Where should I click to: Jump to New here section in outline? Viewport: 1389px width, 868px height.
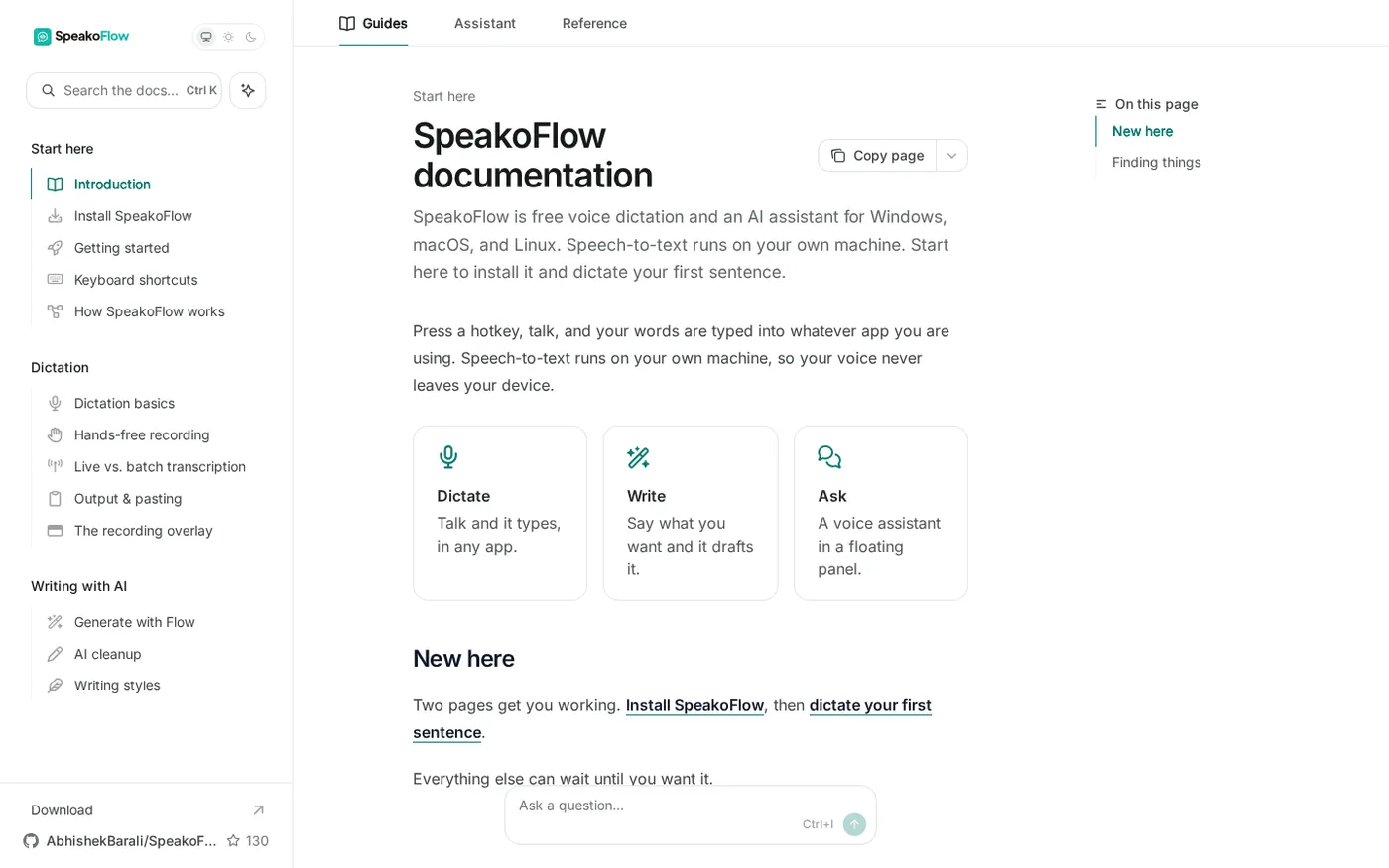click(x=1142, y=131)
